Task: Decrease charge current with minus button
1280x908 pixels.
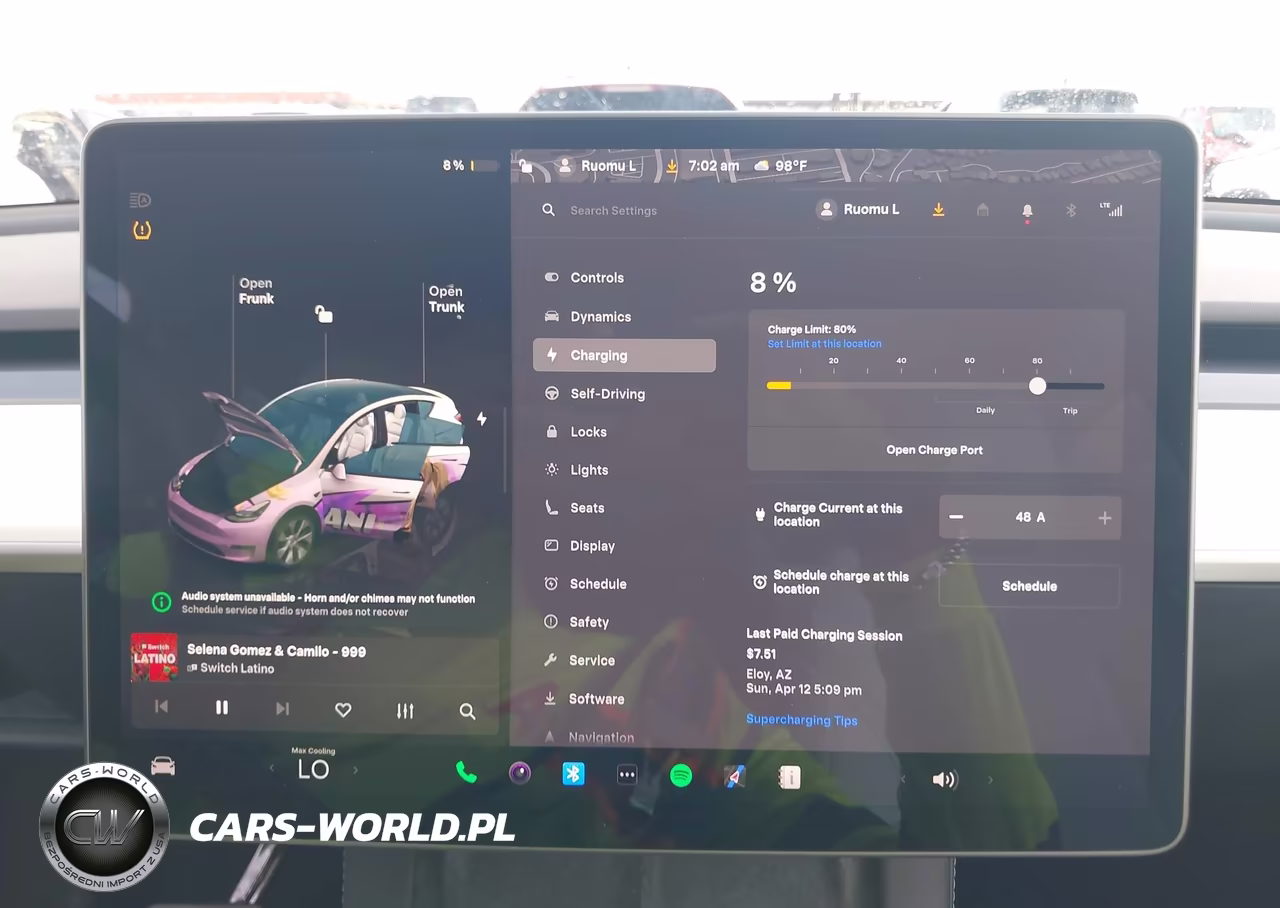Action: click(956, 517)
